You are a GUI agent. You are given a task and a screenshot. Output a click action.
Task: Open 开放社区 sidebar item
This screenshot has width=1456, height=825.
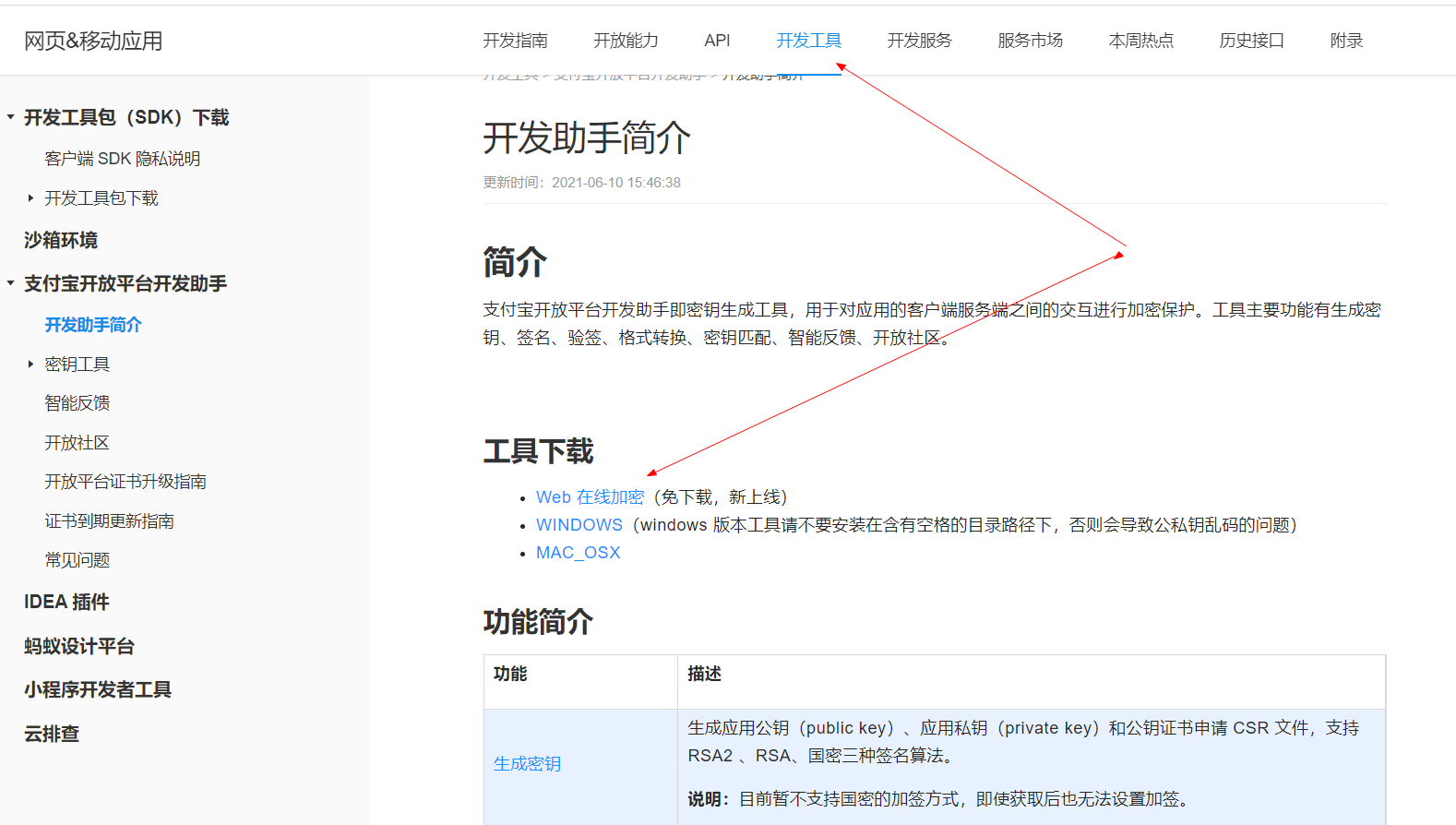pyautogui.click(x=77, y=443)
